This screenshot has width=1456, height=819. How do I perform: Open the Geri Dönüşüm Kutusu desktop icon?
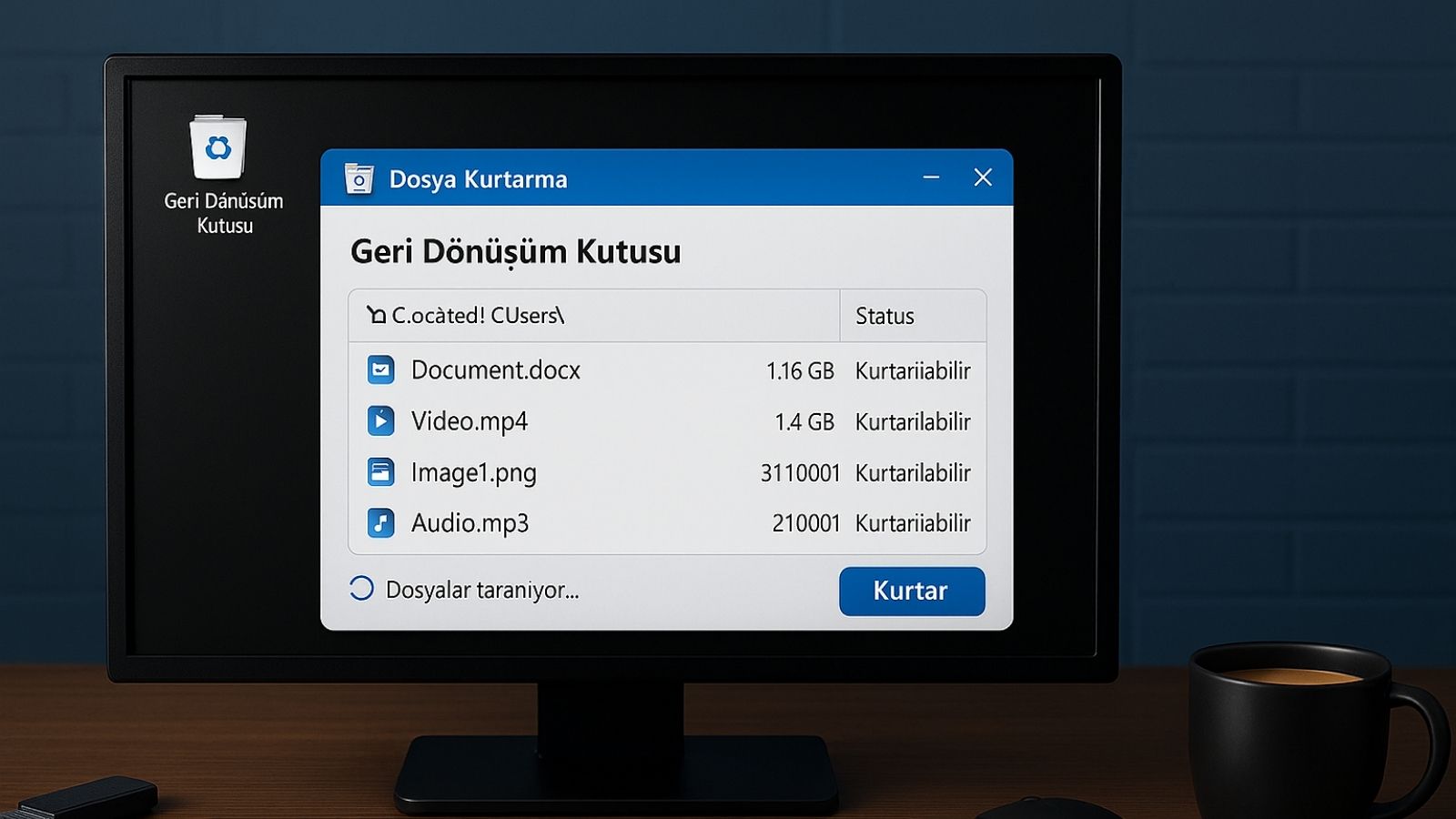click(218, 148)
